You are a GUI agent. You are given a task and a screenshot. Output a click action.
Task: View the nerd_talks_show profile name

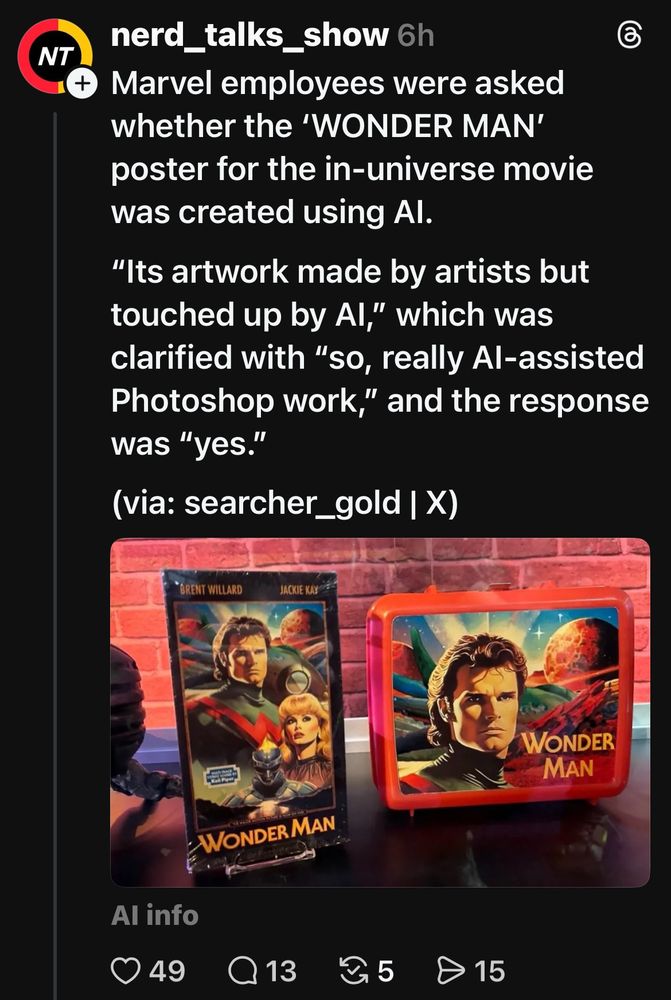(x=249, y=36)
